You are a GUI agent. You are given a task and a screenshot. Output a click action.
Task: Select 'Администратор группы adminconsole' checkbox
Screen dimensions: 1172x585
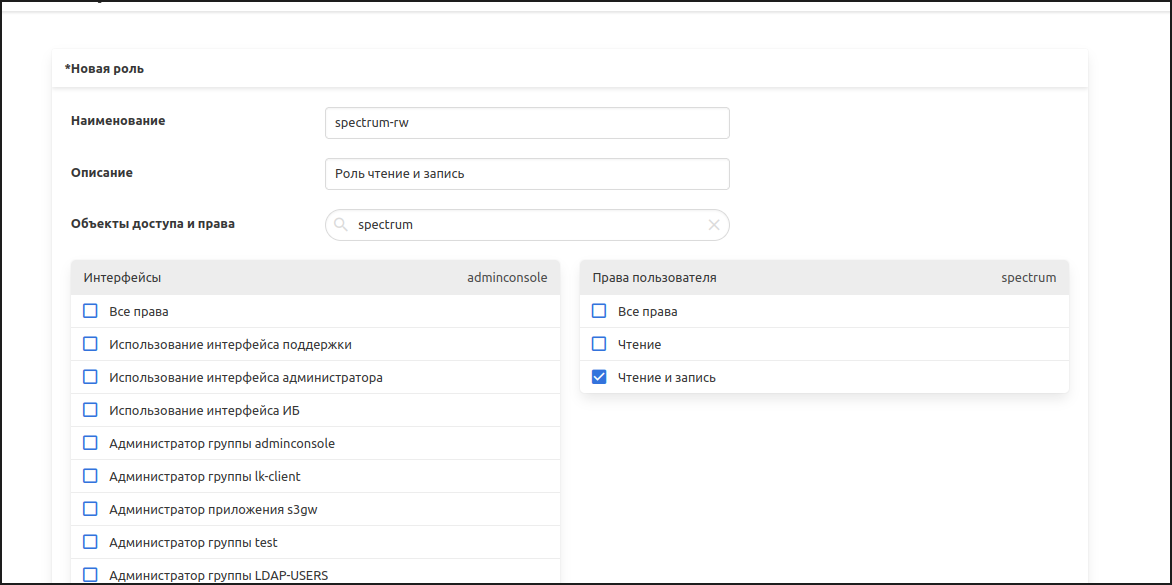pos(90,443)
